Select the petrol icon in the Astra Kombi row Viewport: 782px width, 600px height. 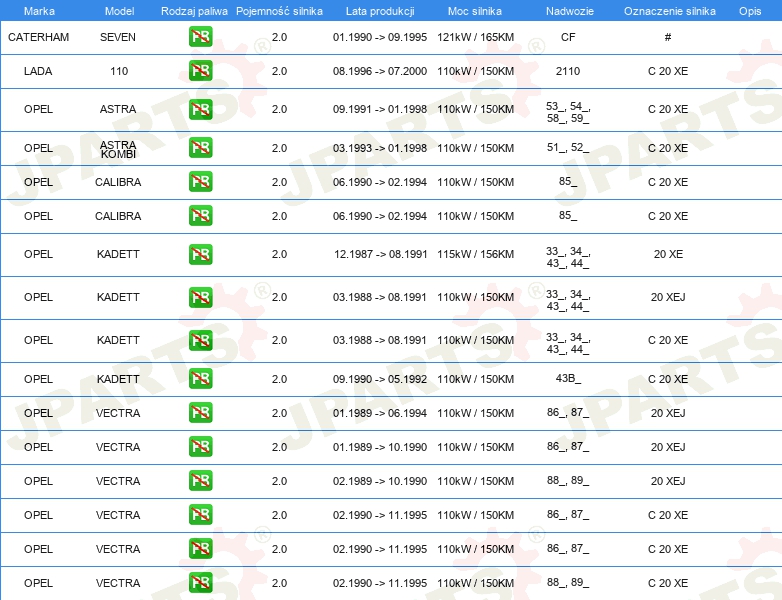coord(200,148)
